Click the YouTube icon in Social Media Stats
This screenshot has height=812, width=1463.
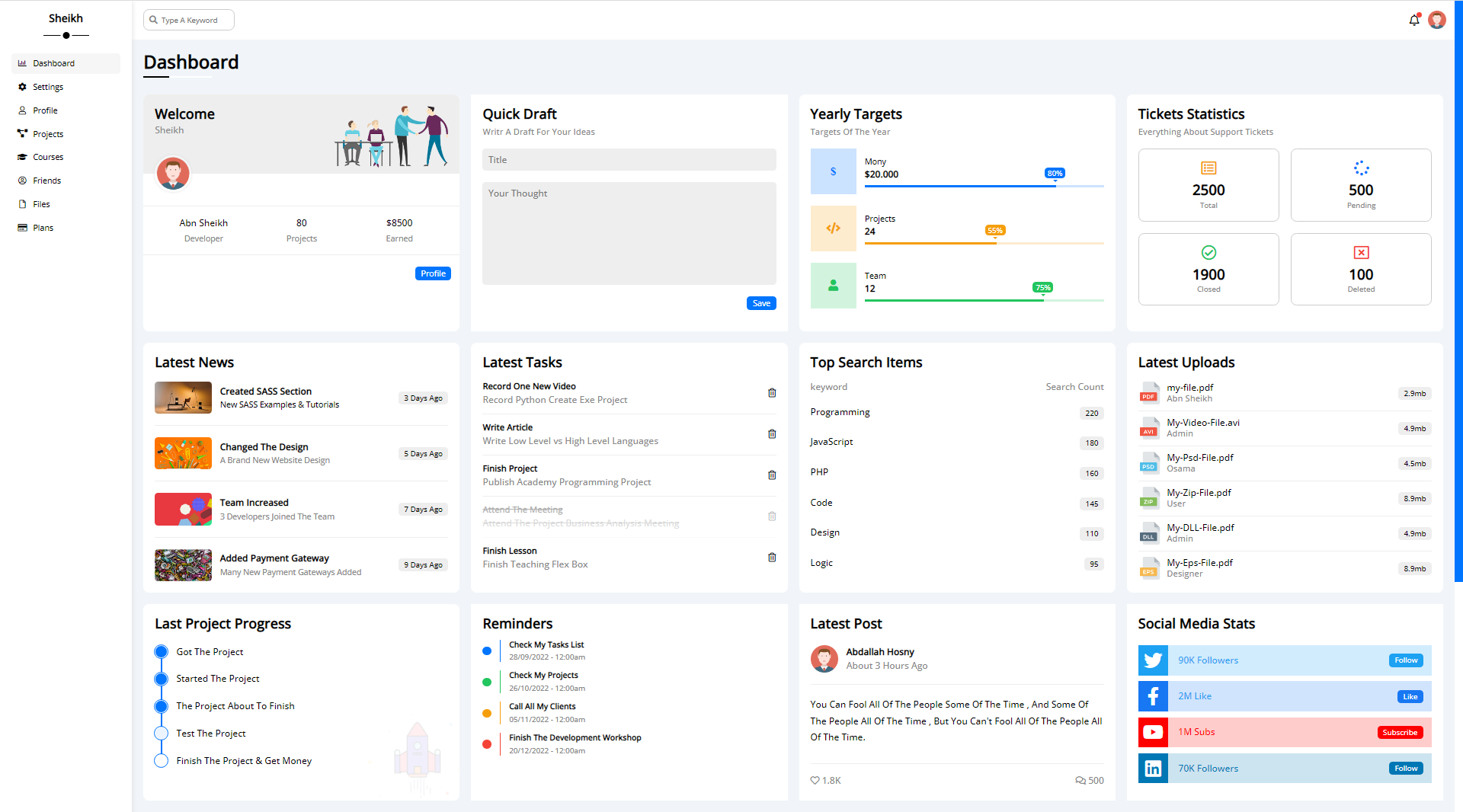[1153, 732]
